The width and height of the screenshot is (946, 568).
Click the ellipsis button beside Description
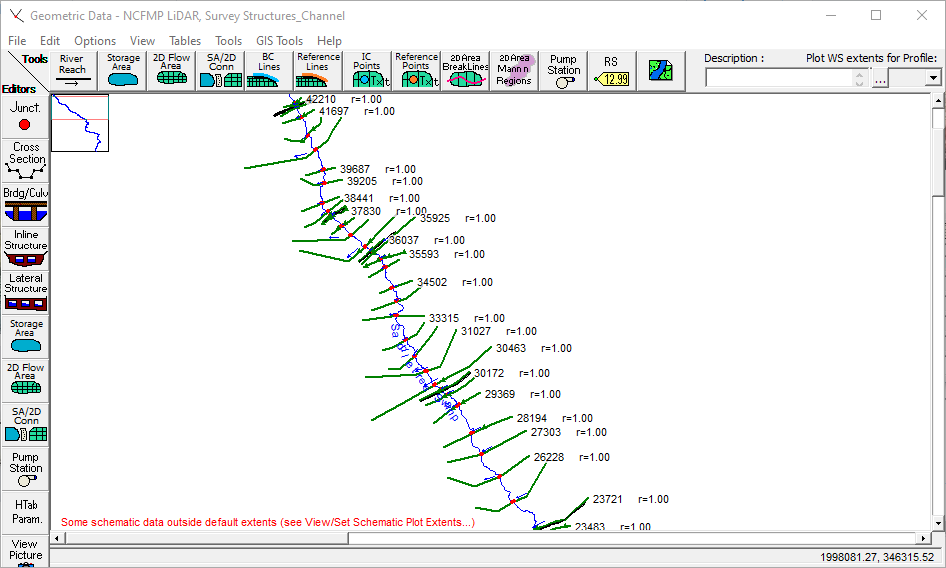pyautogui.click(x=880, y=78)
